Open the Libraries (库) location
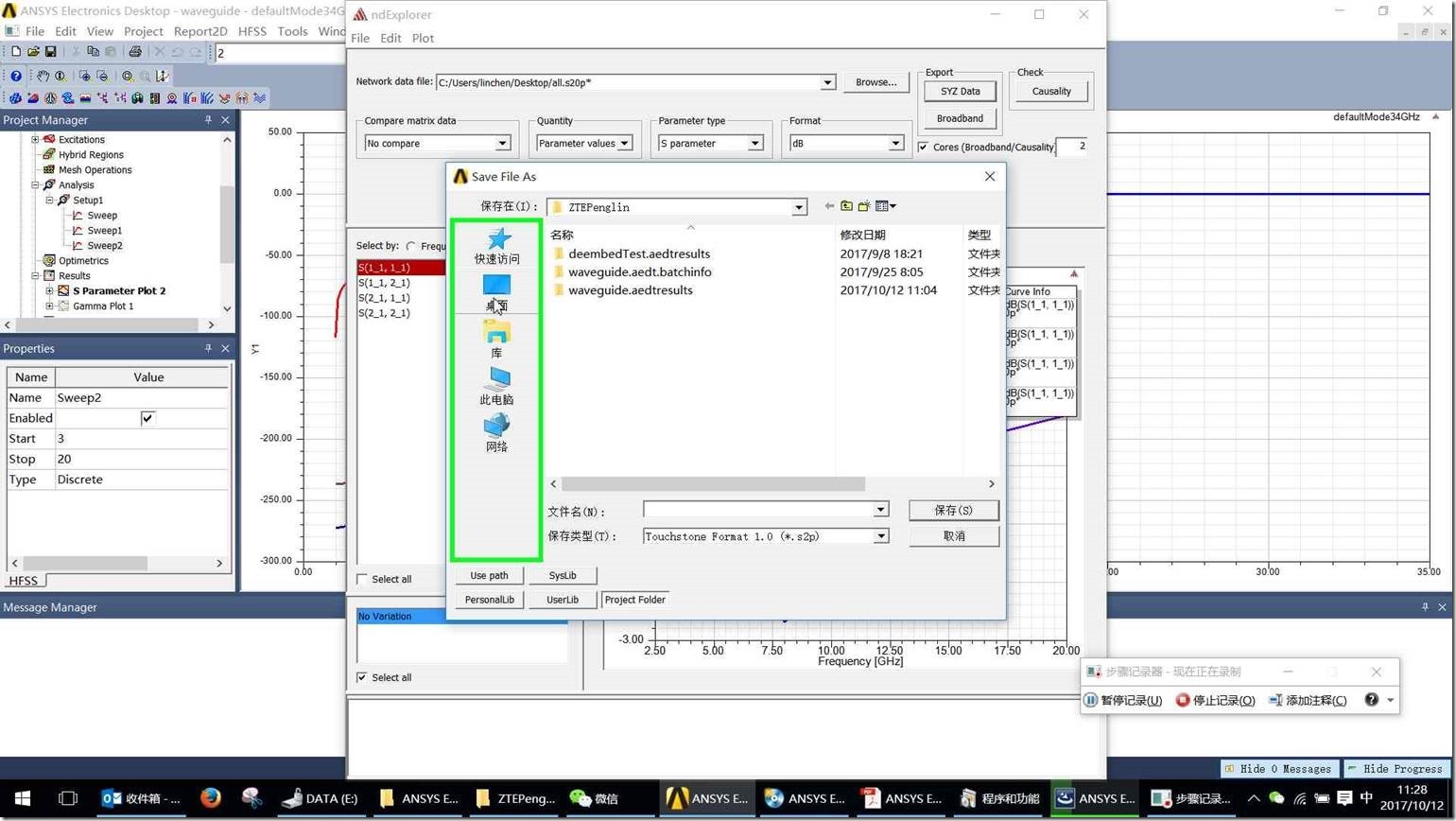 click(x=496, y=339)
